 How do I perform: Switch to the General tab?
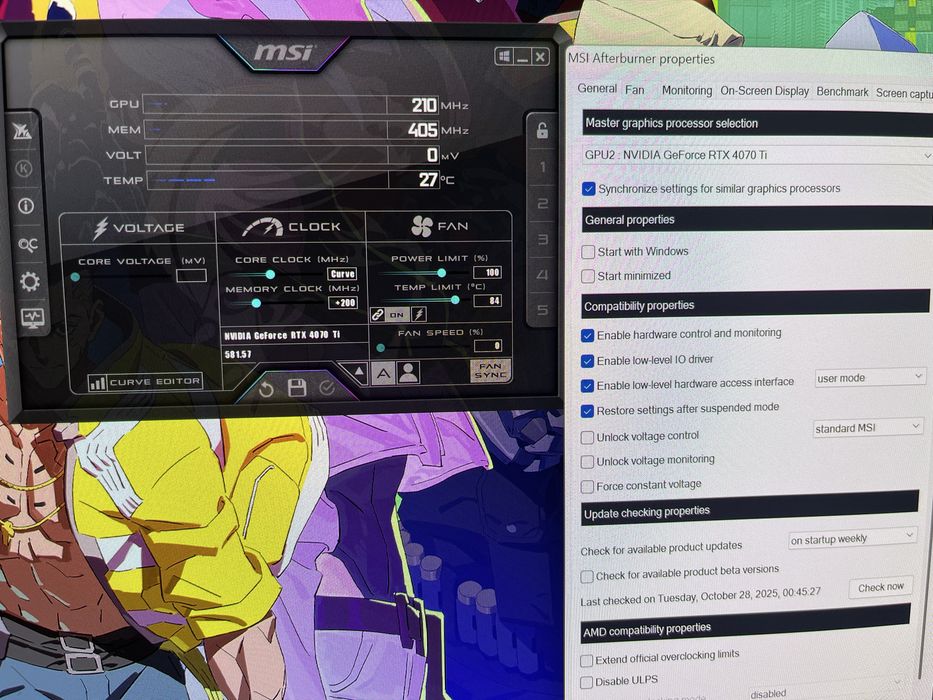[597, 89]
